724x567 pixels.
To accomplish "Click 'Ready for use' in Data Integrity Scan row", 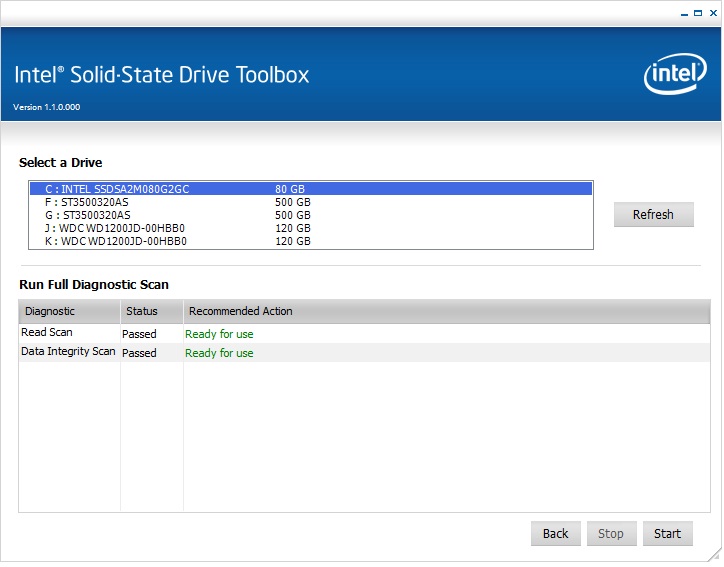I will 219,353.
